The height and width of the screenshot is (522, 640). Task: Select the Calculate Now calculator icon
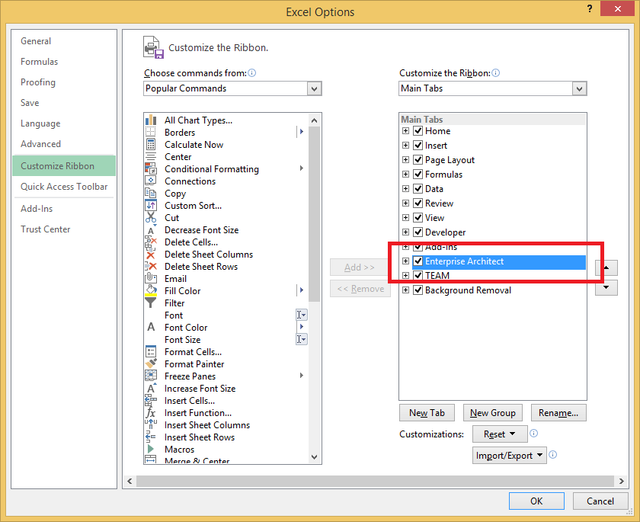151,144
